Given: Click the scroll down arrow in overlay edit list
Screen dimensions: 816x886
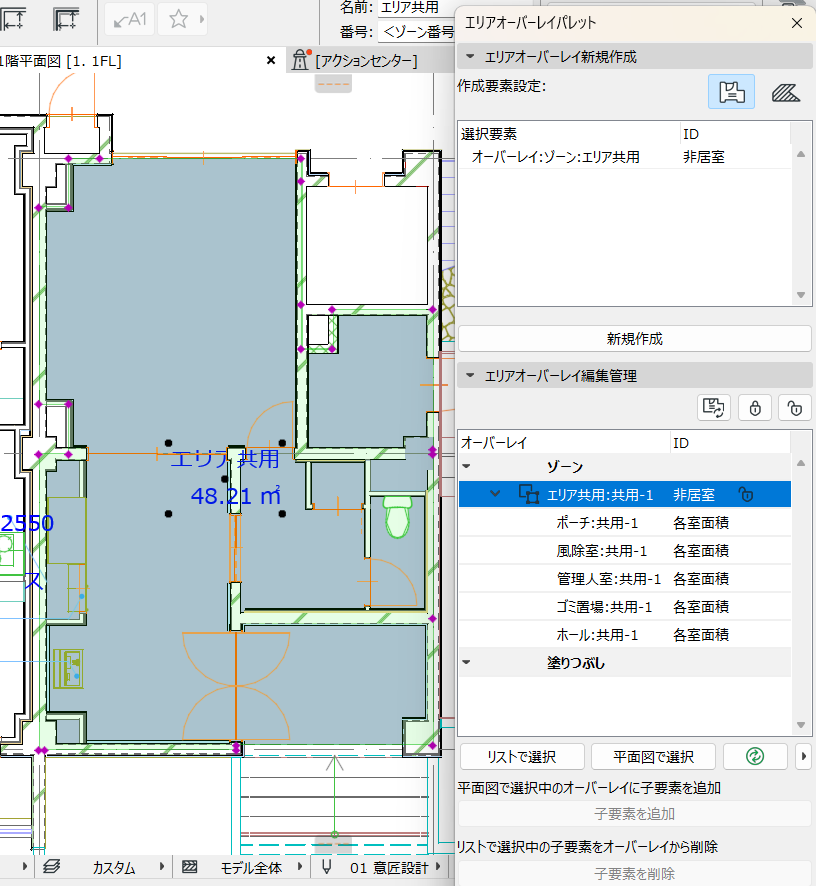Looking at the screenshot, I should tap(801, 724).
